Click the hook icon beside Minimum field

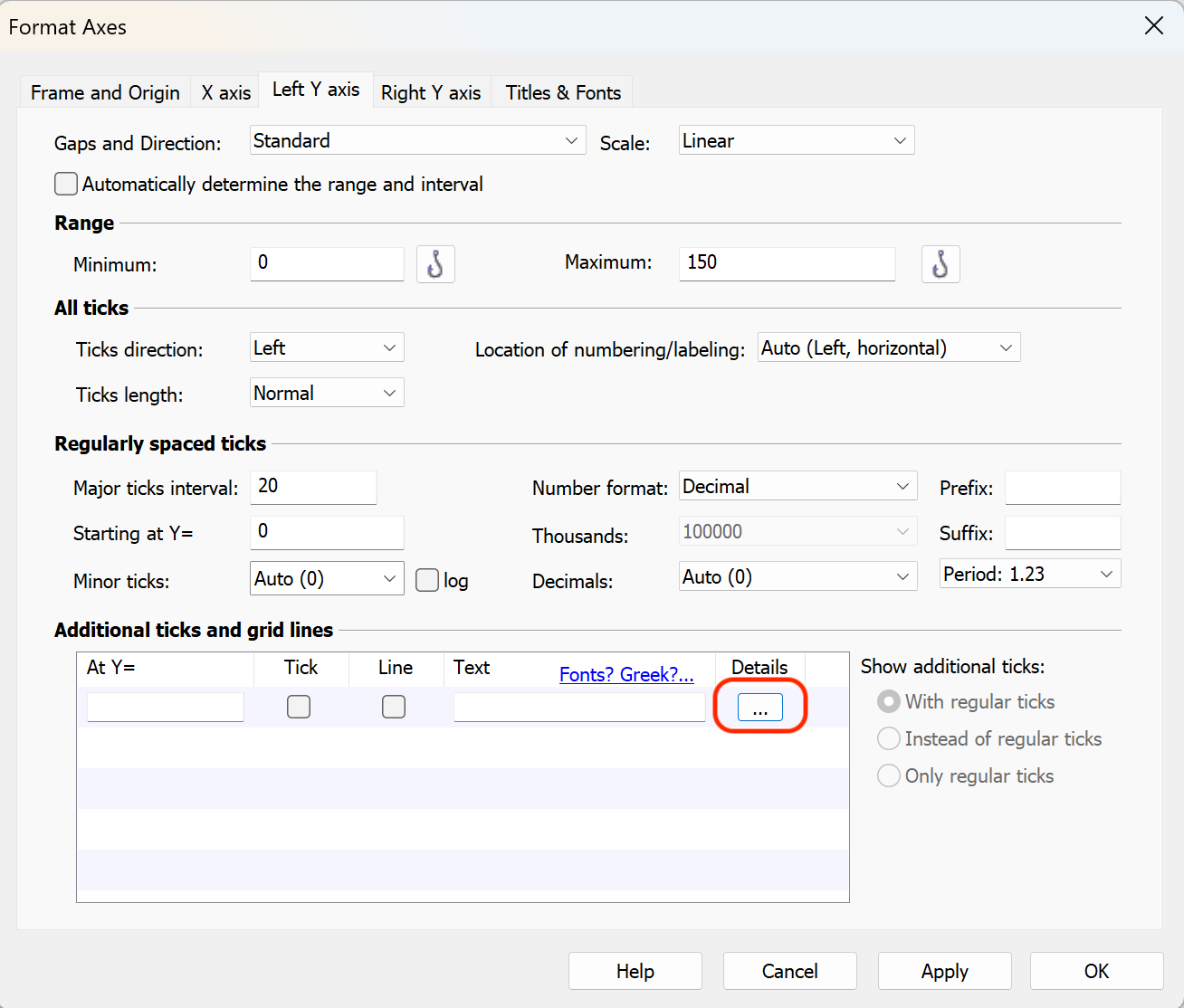435,264
